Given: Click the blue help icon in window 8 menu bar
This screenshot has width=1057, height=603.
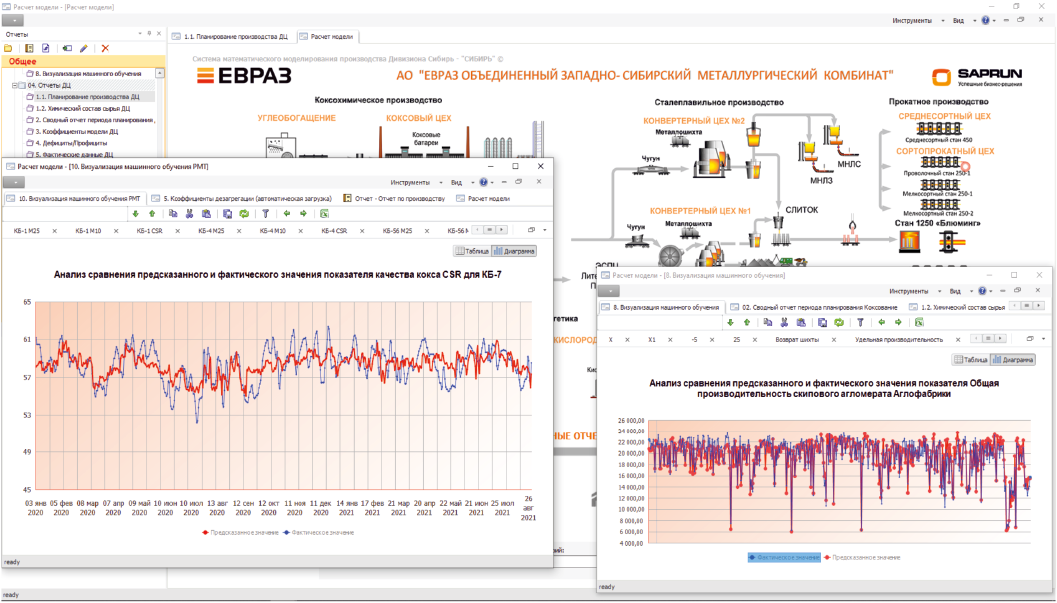Looking at the screenshot, I should (982, 291).
